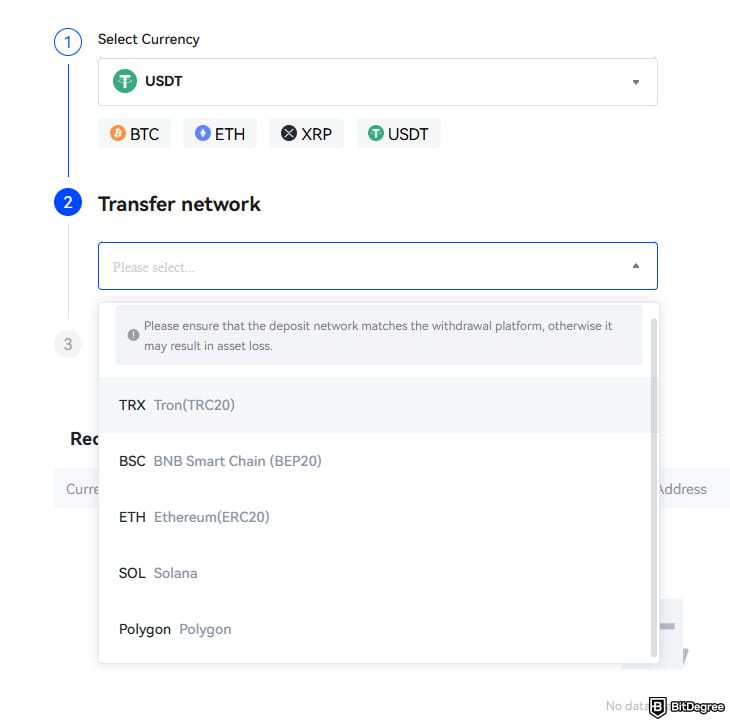Click the deposit network warning text
The width and height of the screenshot is (730, 724).
click(x=378, y=336)
